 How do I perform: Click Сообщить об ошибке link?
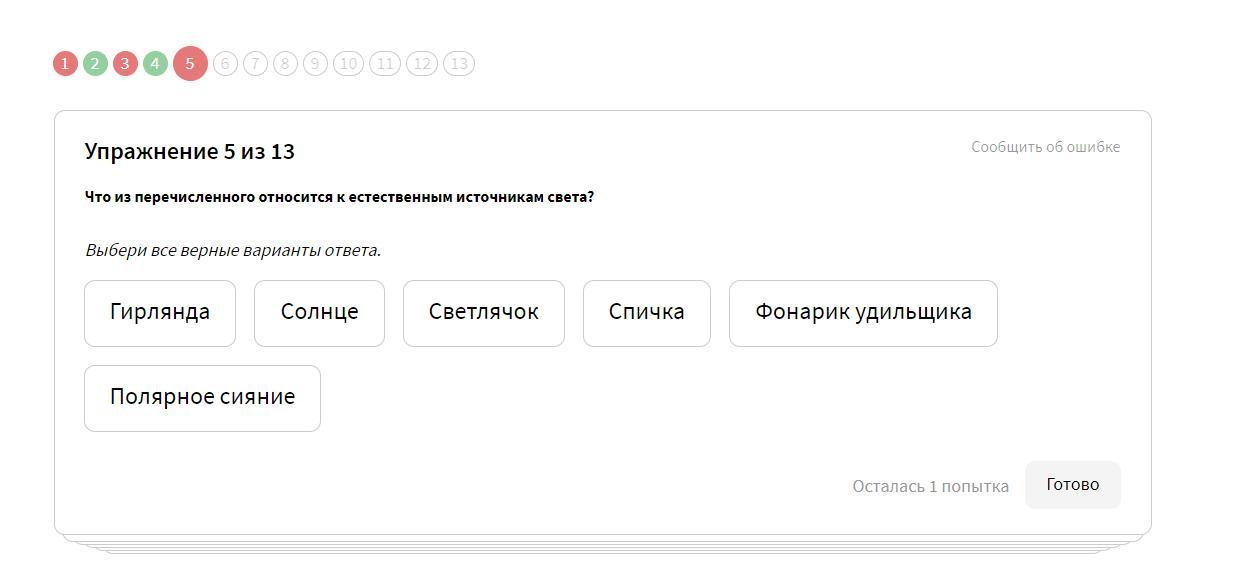(1045, 147)
